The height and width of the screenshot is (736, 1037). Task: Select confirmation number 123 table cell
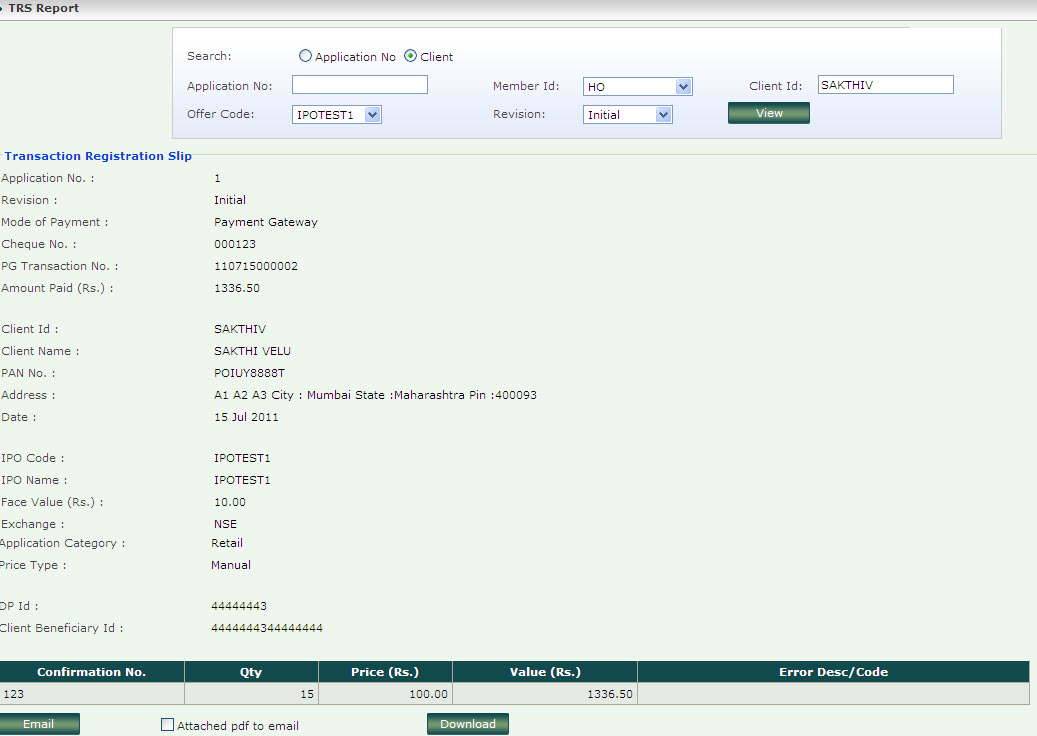click(x=92, y=694)
